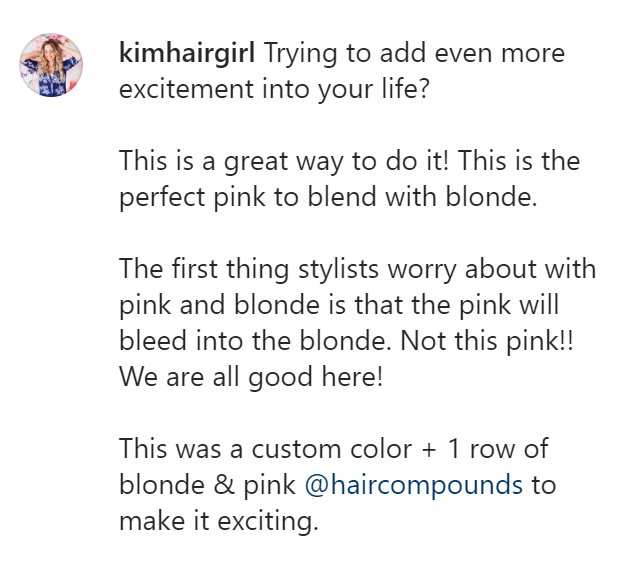The image size is (642, 561).
Task: Click the final line 'make it exciting.'
Action: point(219,522)
